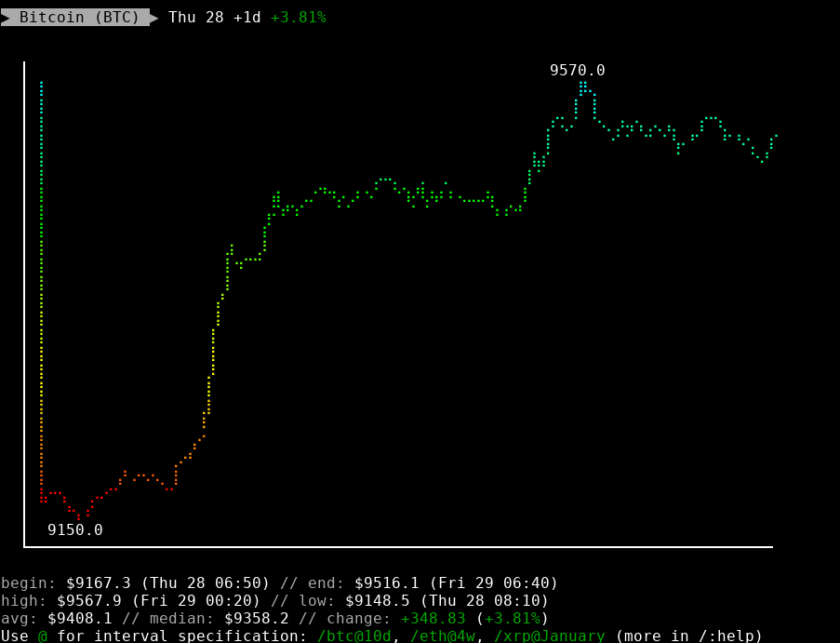The image size is (840, 643).
Task: Click the 9150.0 chart low label
Action: 75,530
